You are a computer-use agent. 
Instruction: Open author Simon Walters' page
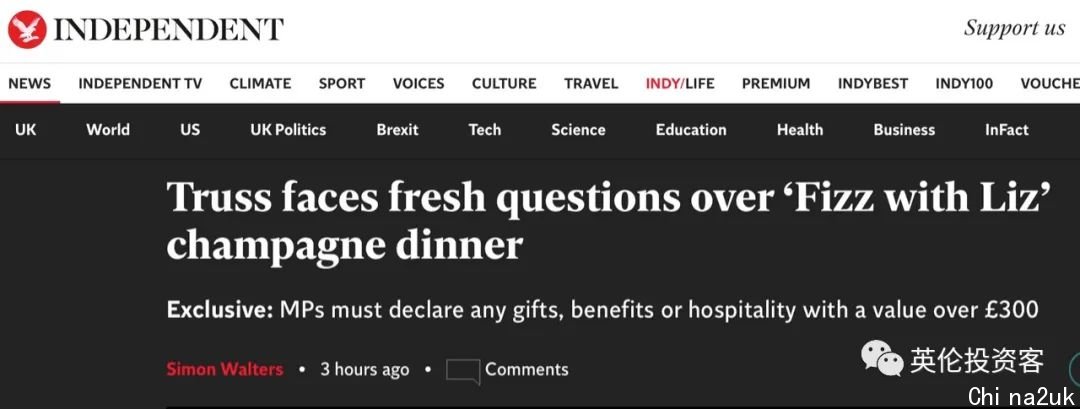coord(225,369)
